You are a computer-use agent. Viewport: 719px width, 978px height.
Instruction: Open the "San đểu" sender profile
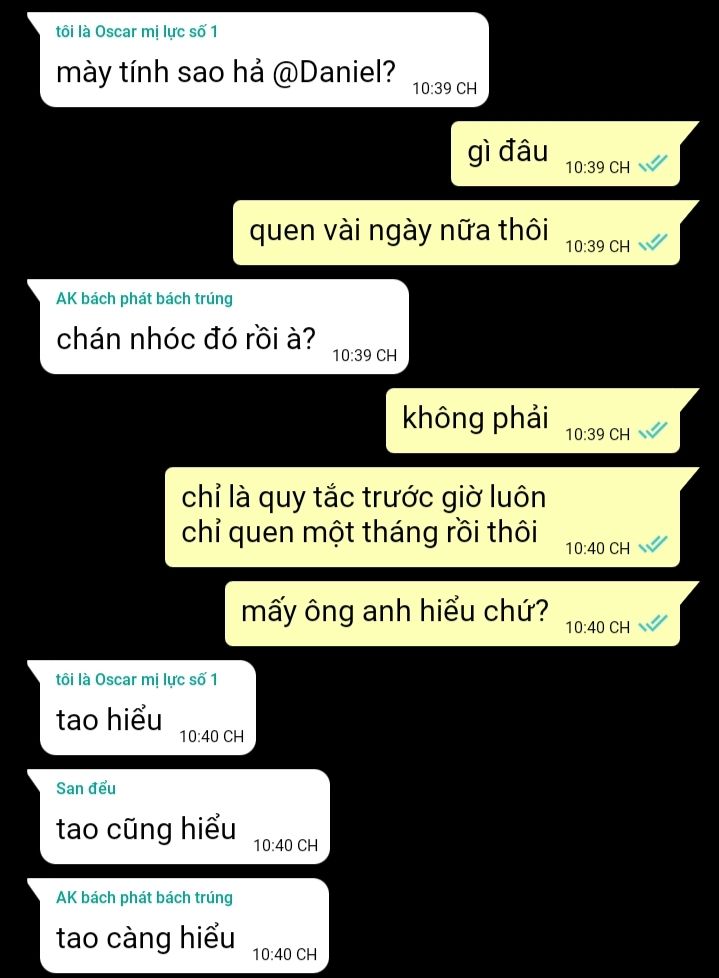pos(85,788)
